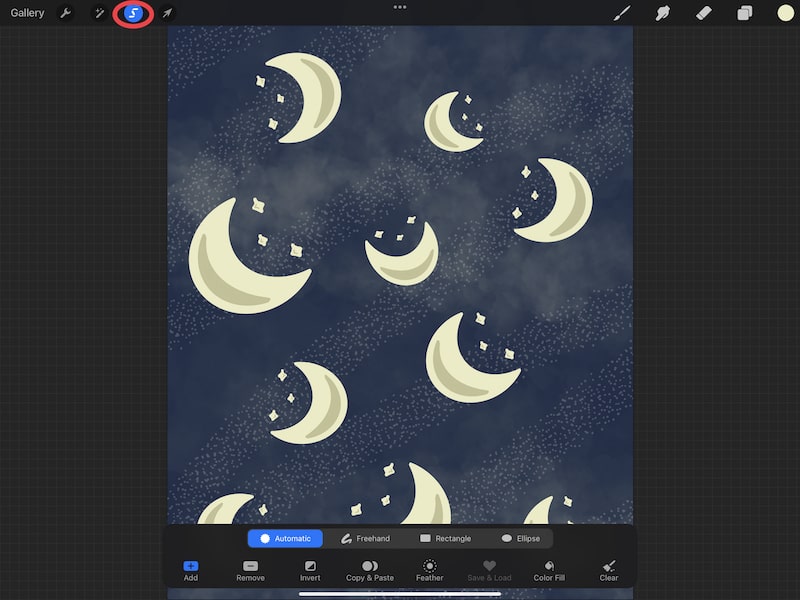Viewport: 800px width, 600px height.
Task: Select the Smudge tool
Action: (661, 13)
